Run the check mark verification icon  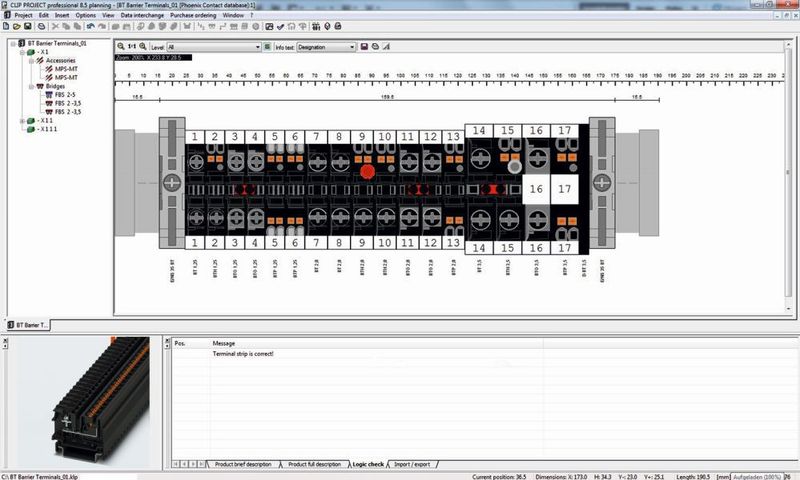[280, 26]
